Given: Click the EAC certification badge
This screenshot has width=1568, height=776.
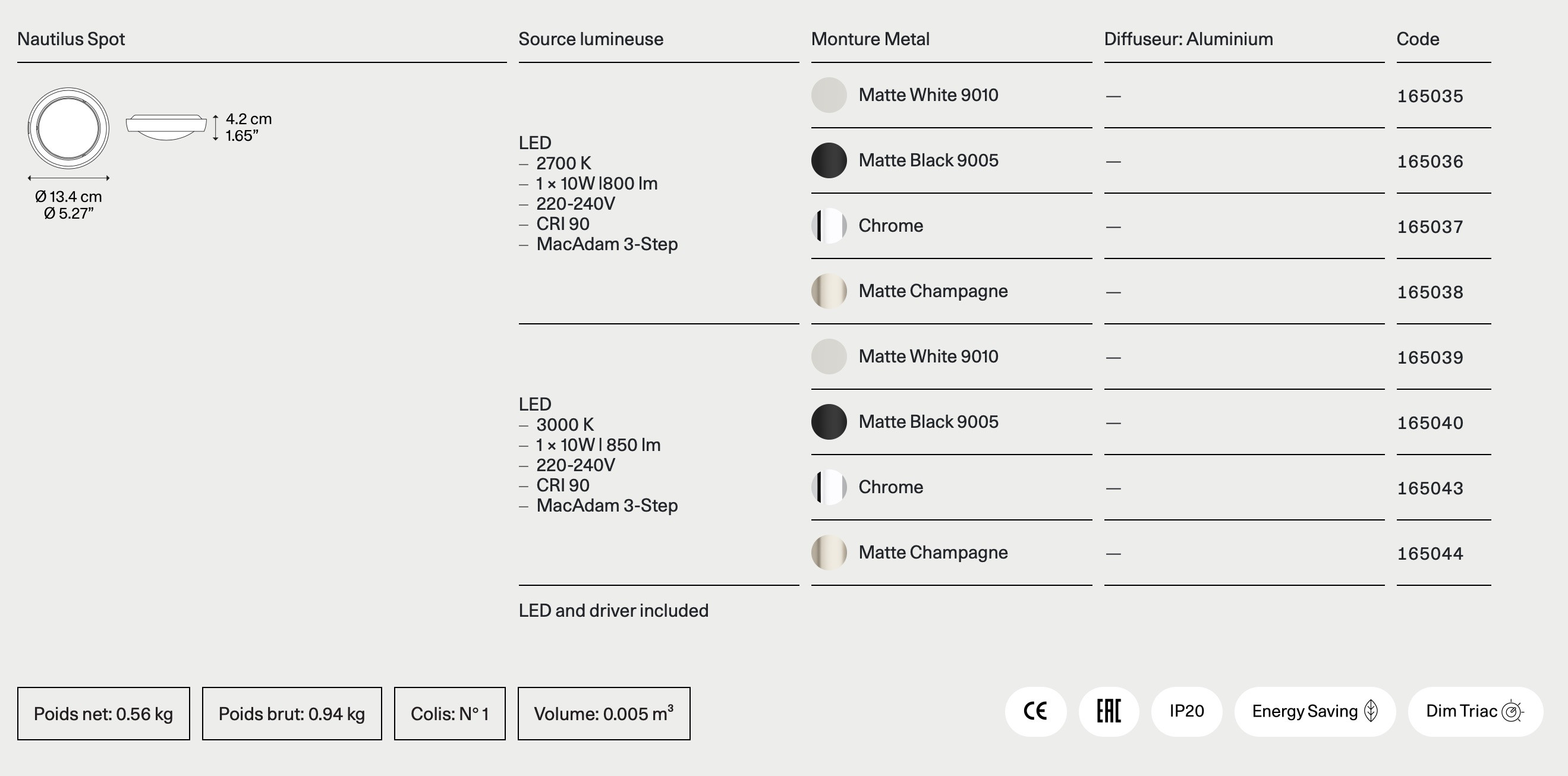Looking at the screenshot, I should tap(1109, 711).
